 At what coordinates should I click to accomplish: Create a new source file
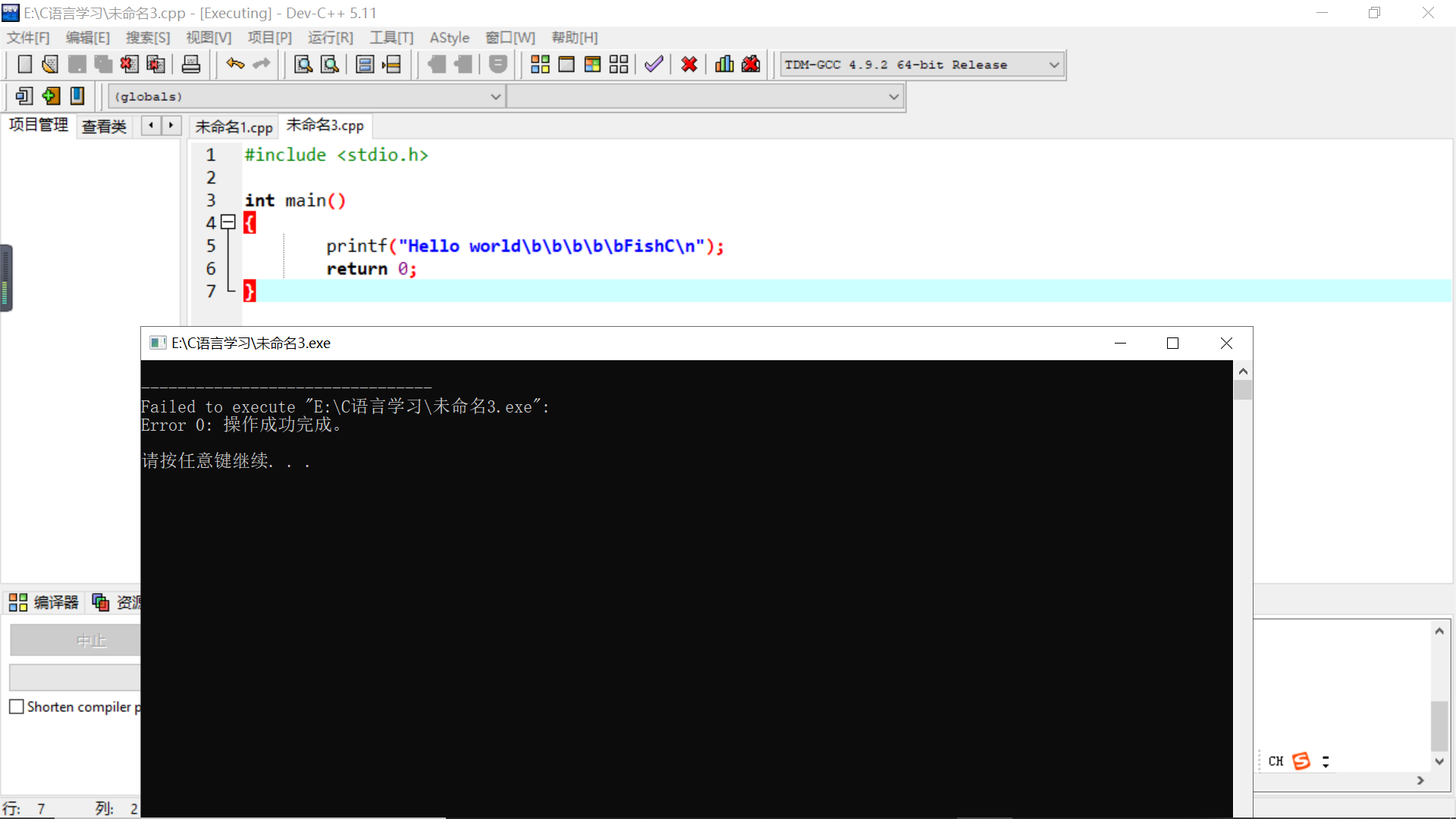pyautogui.click(x=24, y=64)
